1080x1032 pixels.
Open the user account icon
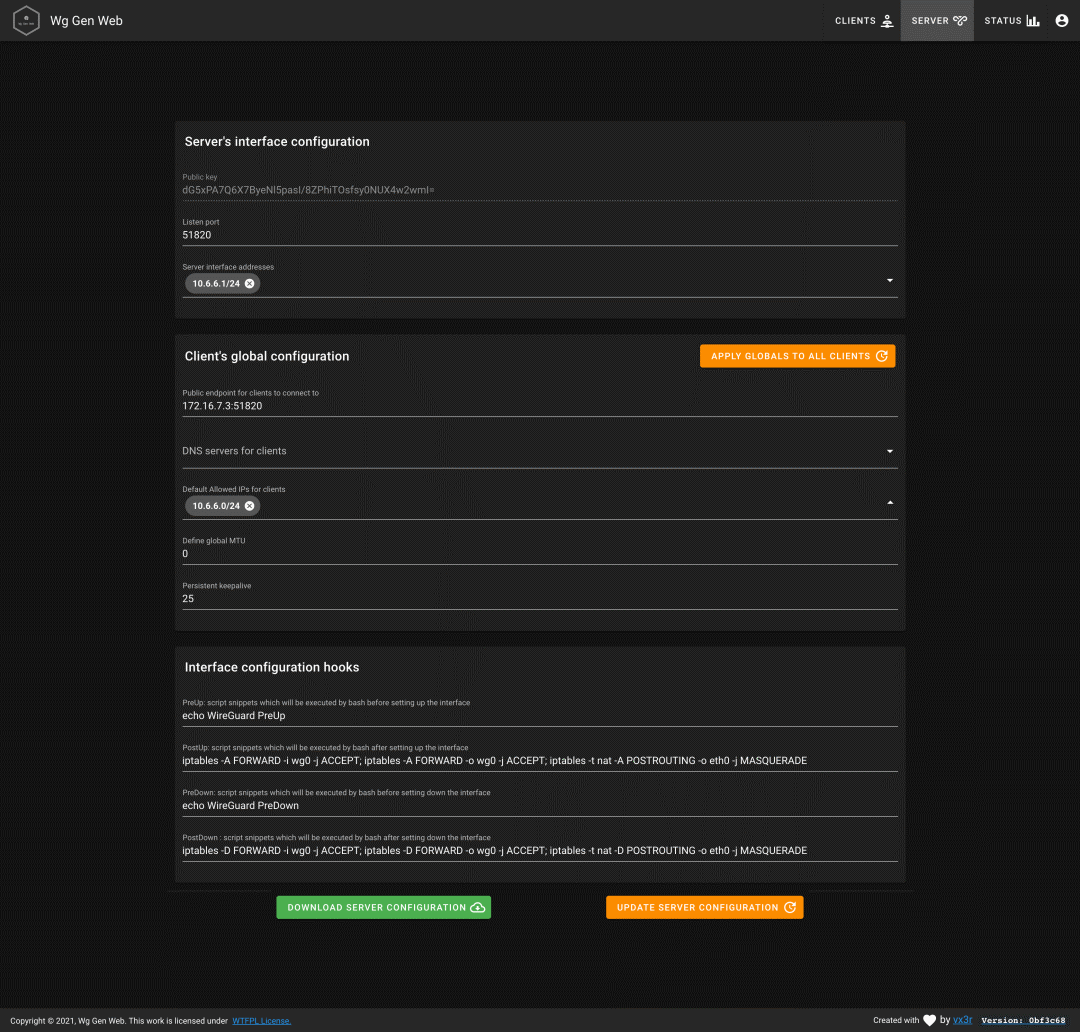point(1061,21)
